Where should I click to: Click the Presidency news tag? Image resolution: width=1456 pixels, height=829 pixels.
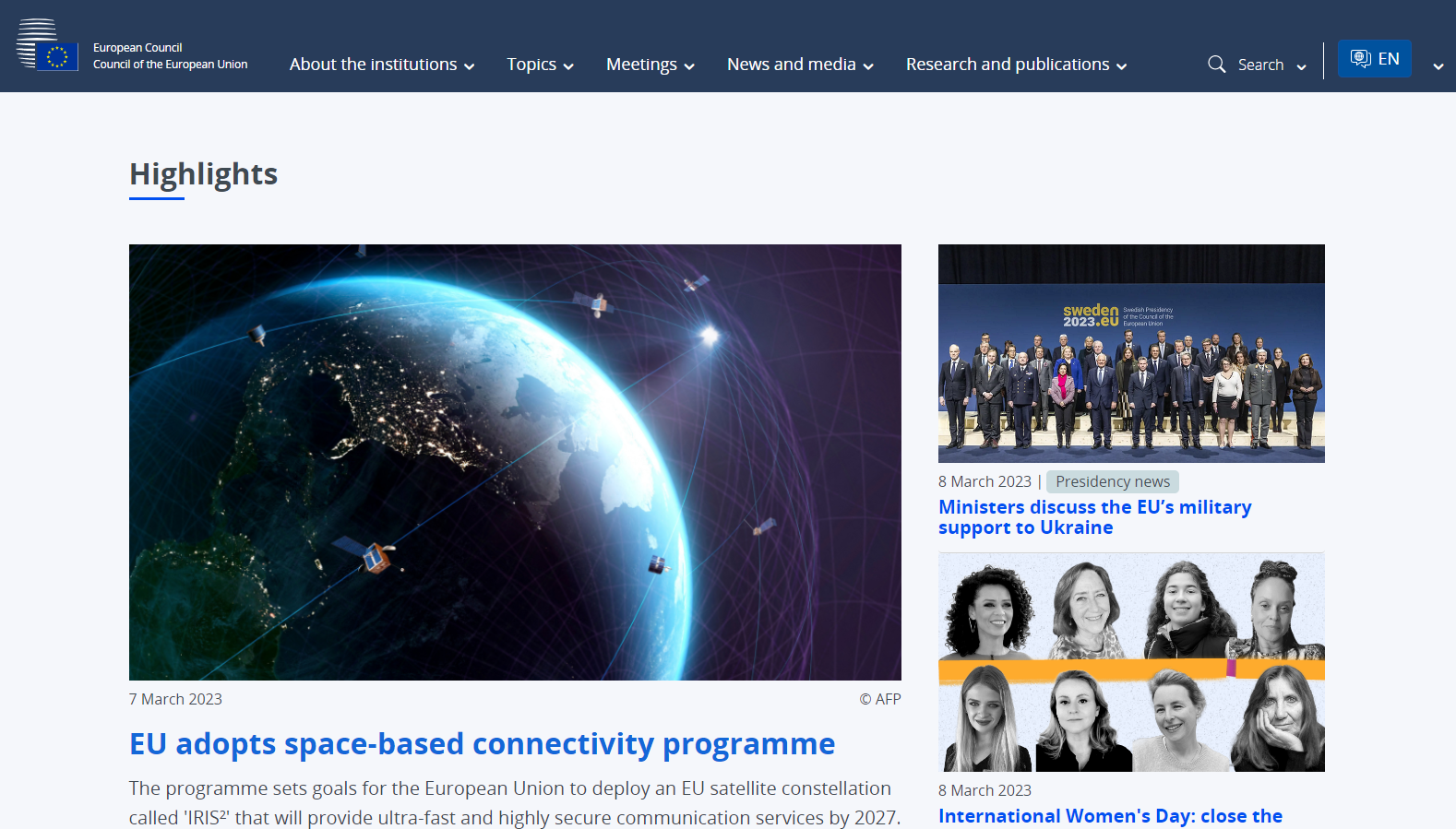[x=1113, y=481]
